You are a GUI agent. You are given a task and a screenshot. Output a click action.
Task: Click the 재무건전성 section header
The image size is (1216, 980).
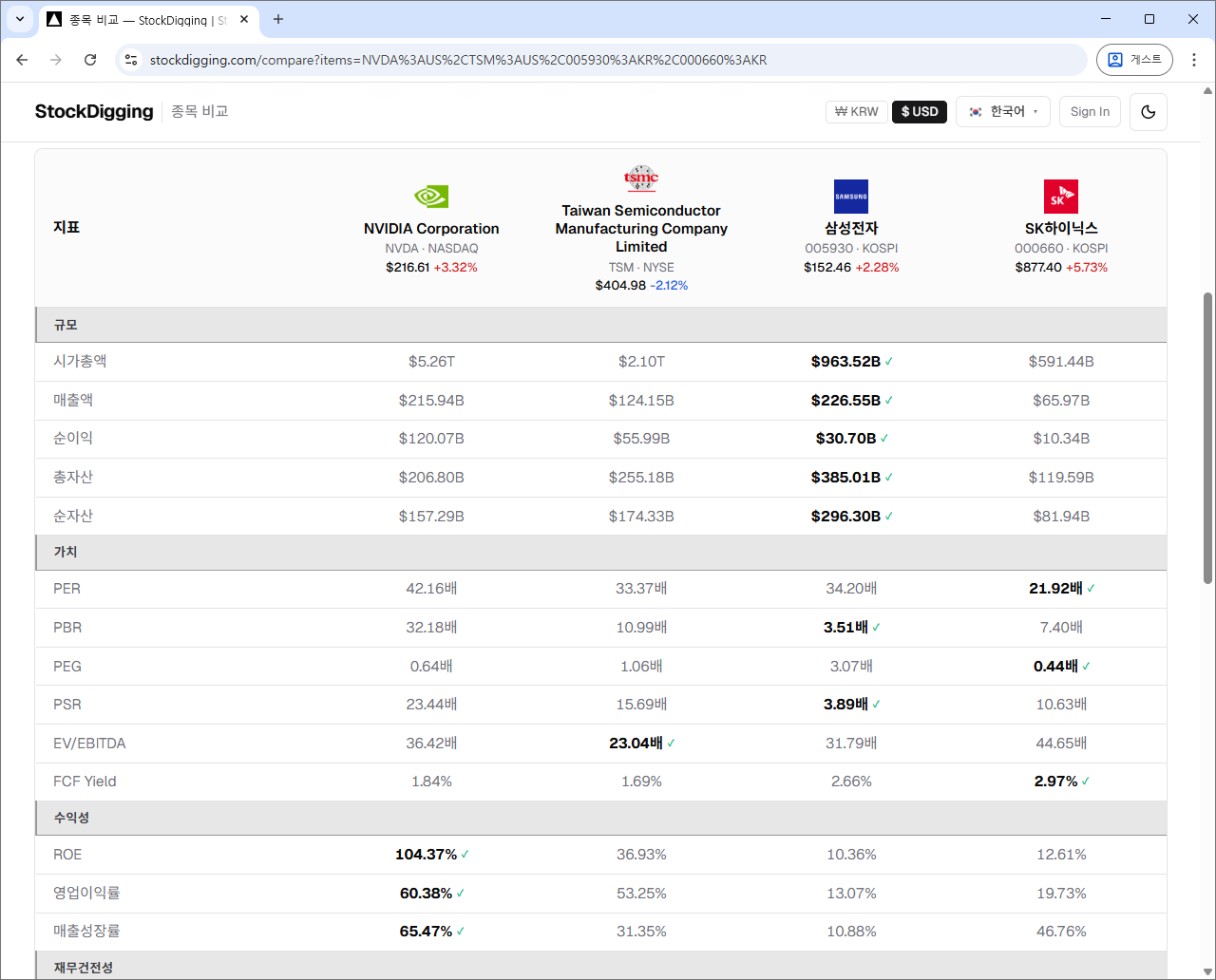tap(600, 966)
